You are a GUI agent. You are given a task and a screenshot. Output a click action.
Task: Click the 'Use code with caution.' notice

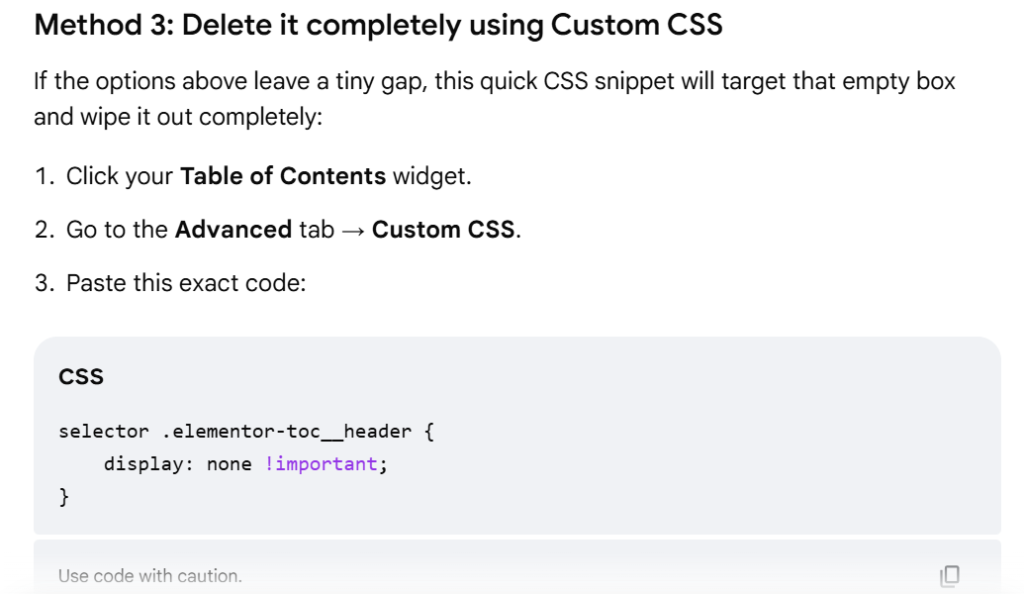150,576
